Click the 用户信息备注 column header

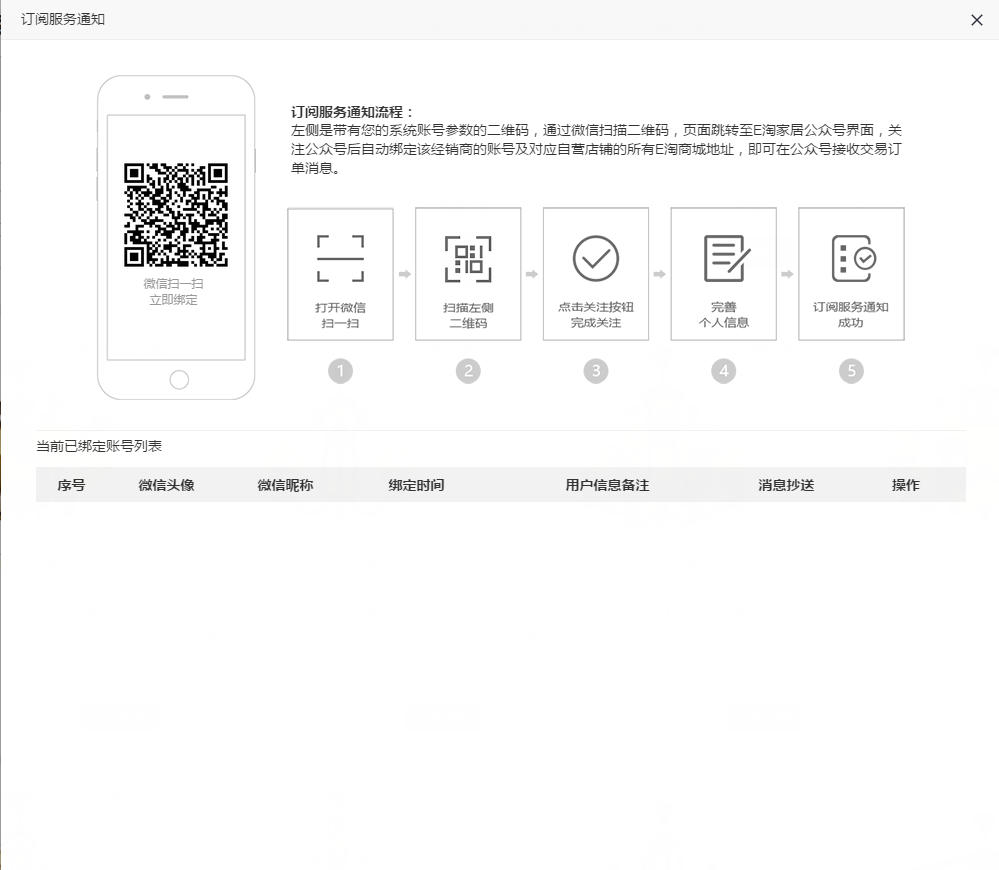[x=607, y=485]
